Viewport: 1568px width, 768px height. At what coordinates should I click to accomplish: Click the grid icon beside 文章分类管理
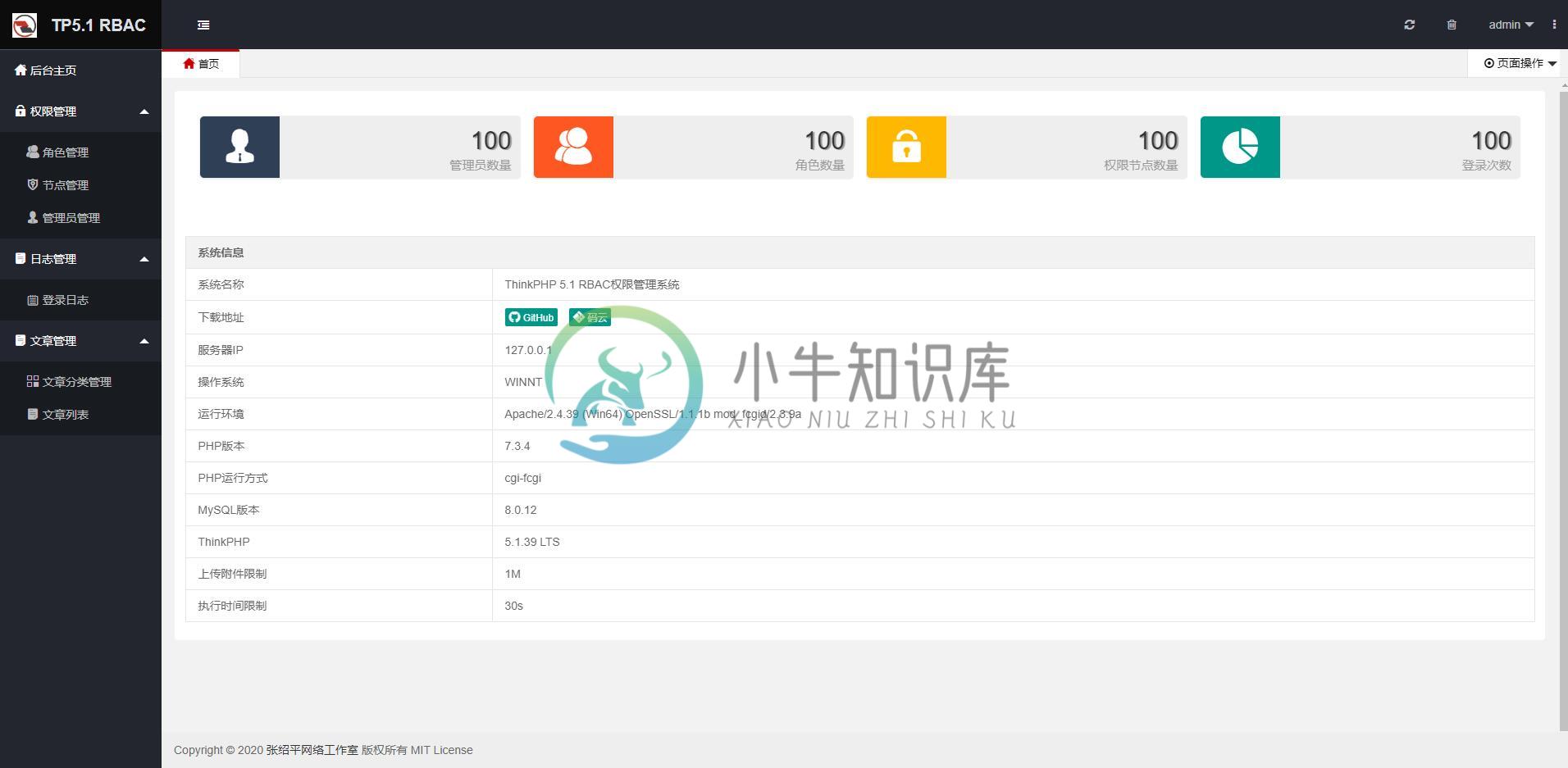(x=33, y=381)
